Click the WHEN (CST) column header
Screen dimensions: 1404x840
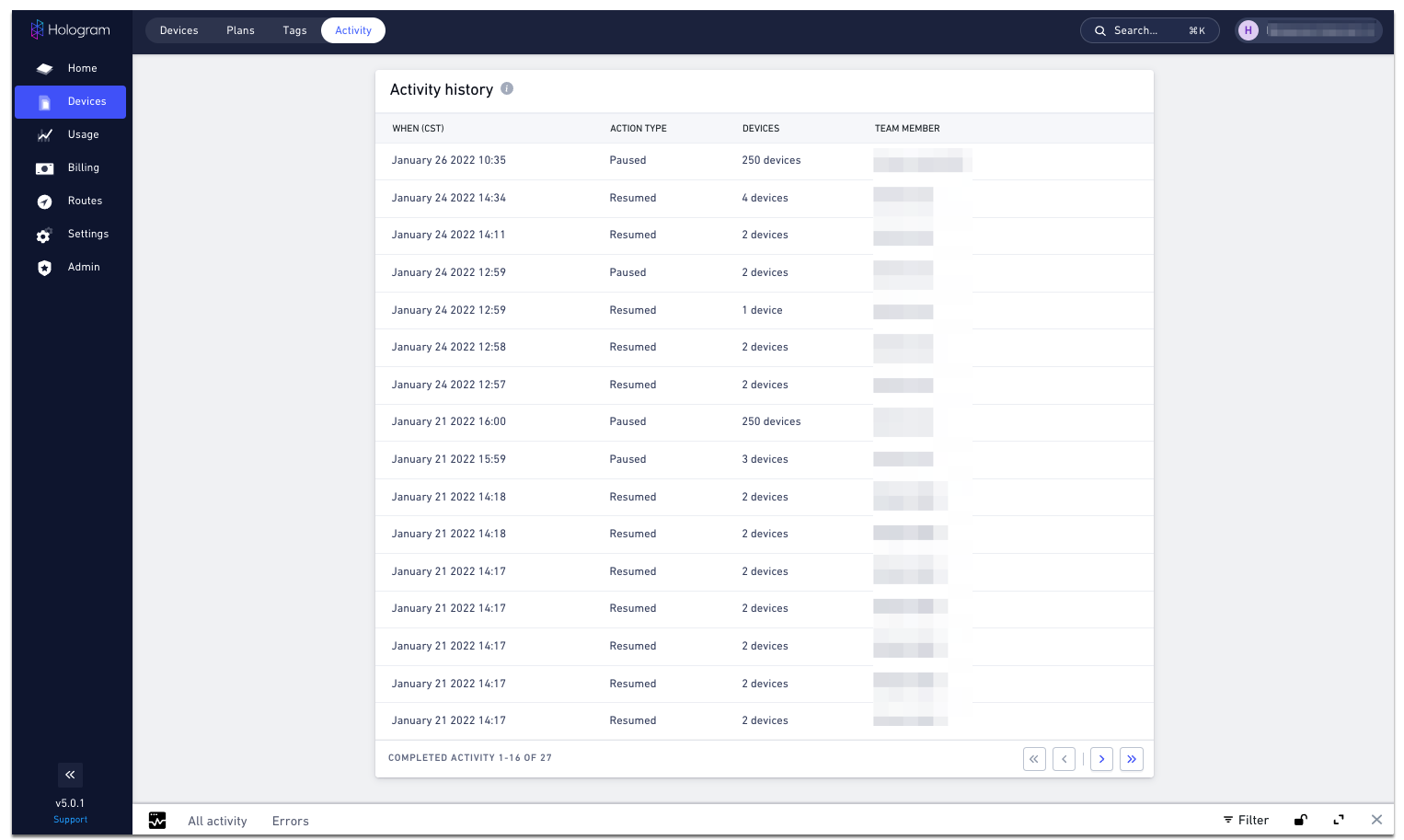[x=418, y=129]
